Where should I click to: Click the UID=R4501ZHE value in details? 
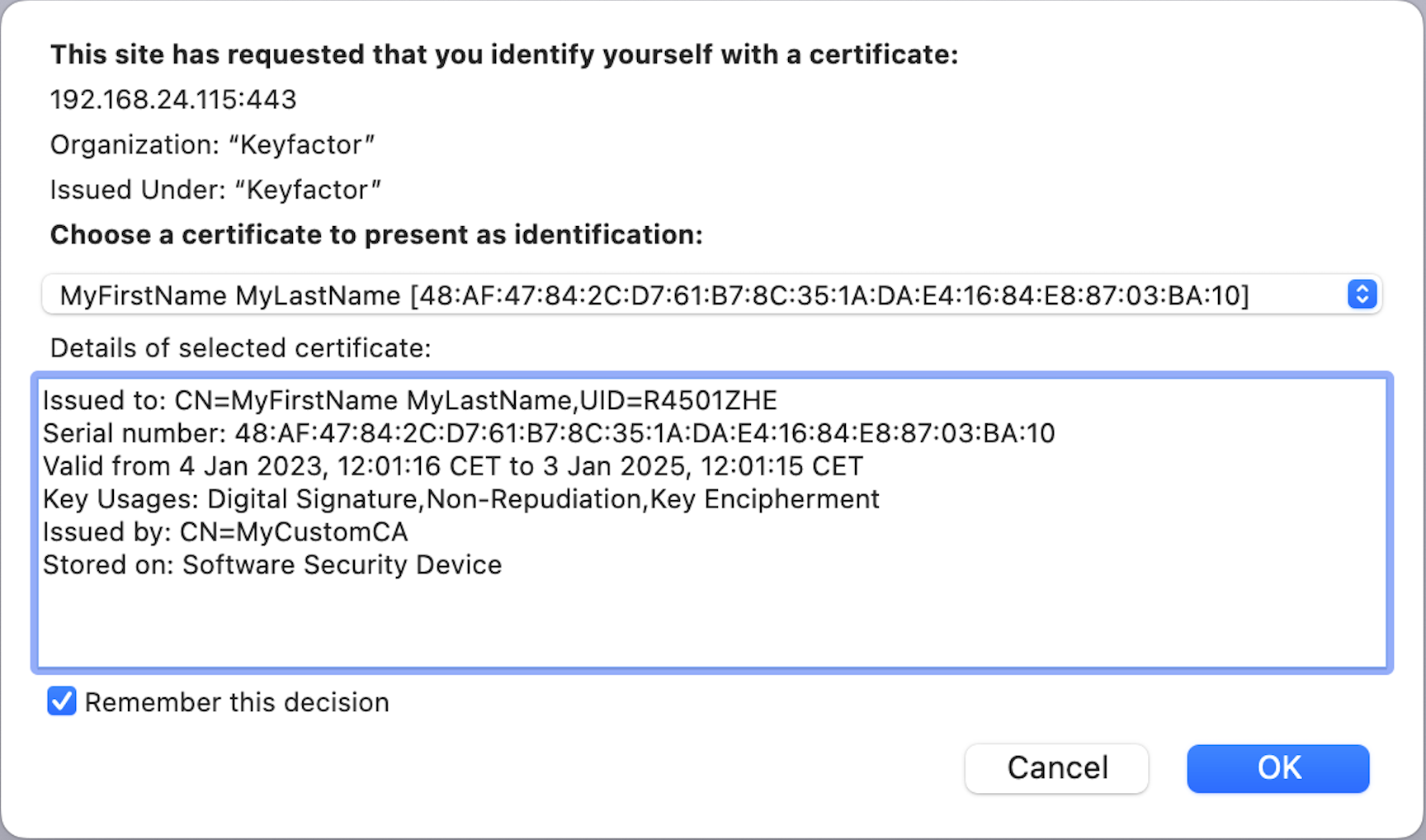tap(678, 401)
